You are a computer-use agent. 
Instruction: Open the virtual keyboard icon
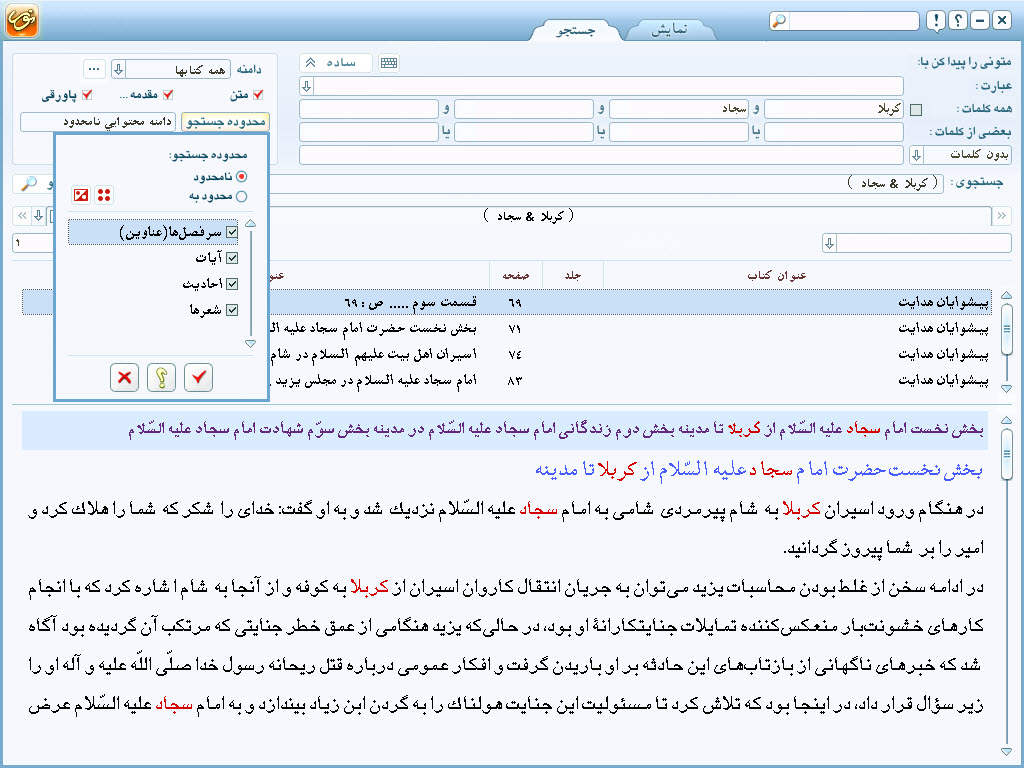coord(389,63)
